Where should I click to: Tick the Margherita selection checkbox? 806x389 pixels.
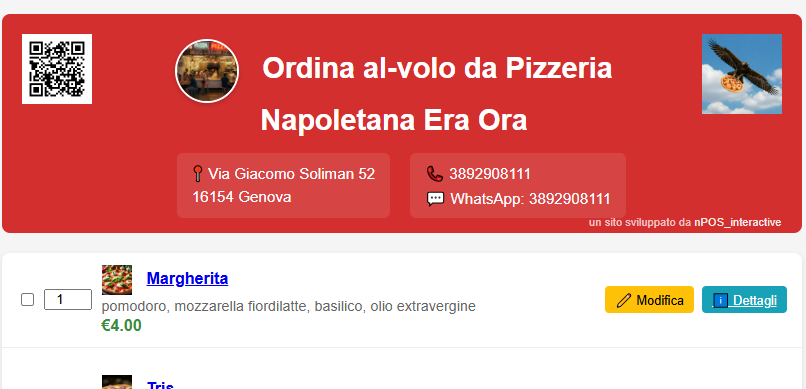27,300
